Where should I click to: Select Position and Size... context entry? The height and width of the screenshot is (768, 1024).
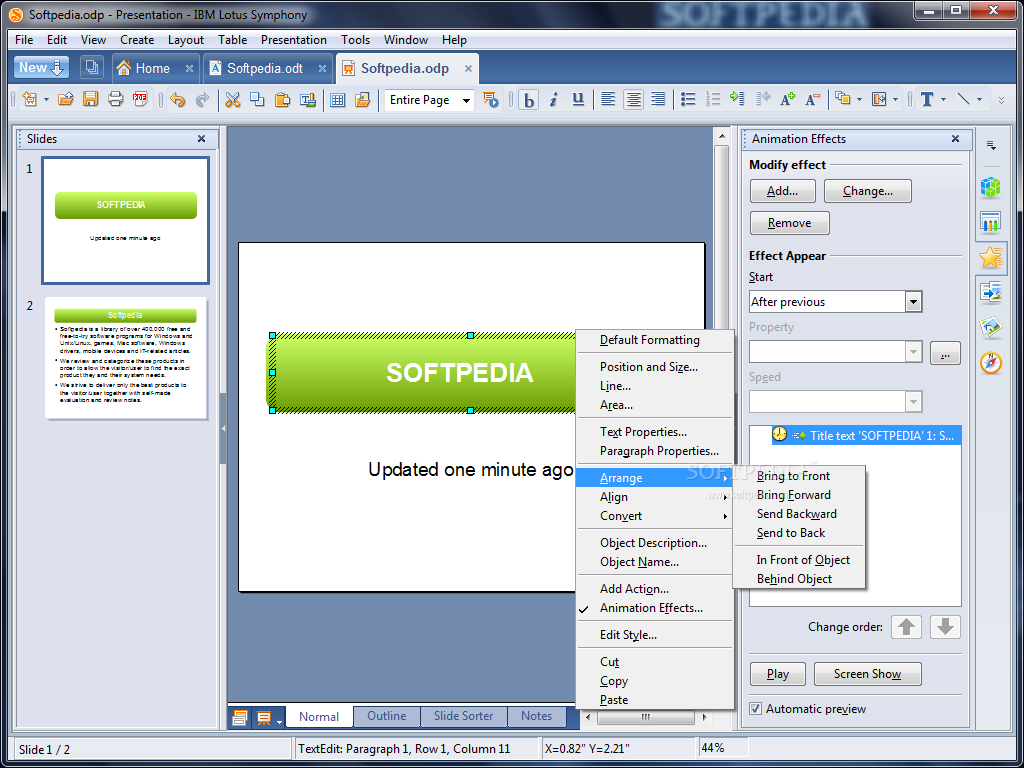654,367
